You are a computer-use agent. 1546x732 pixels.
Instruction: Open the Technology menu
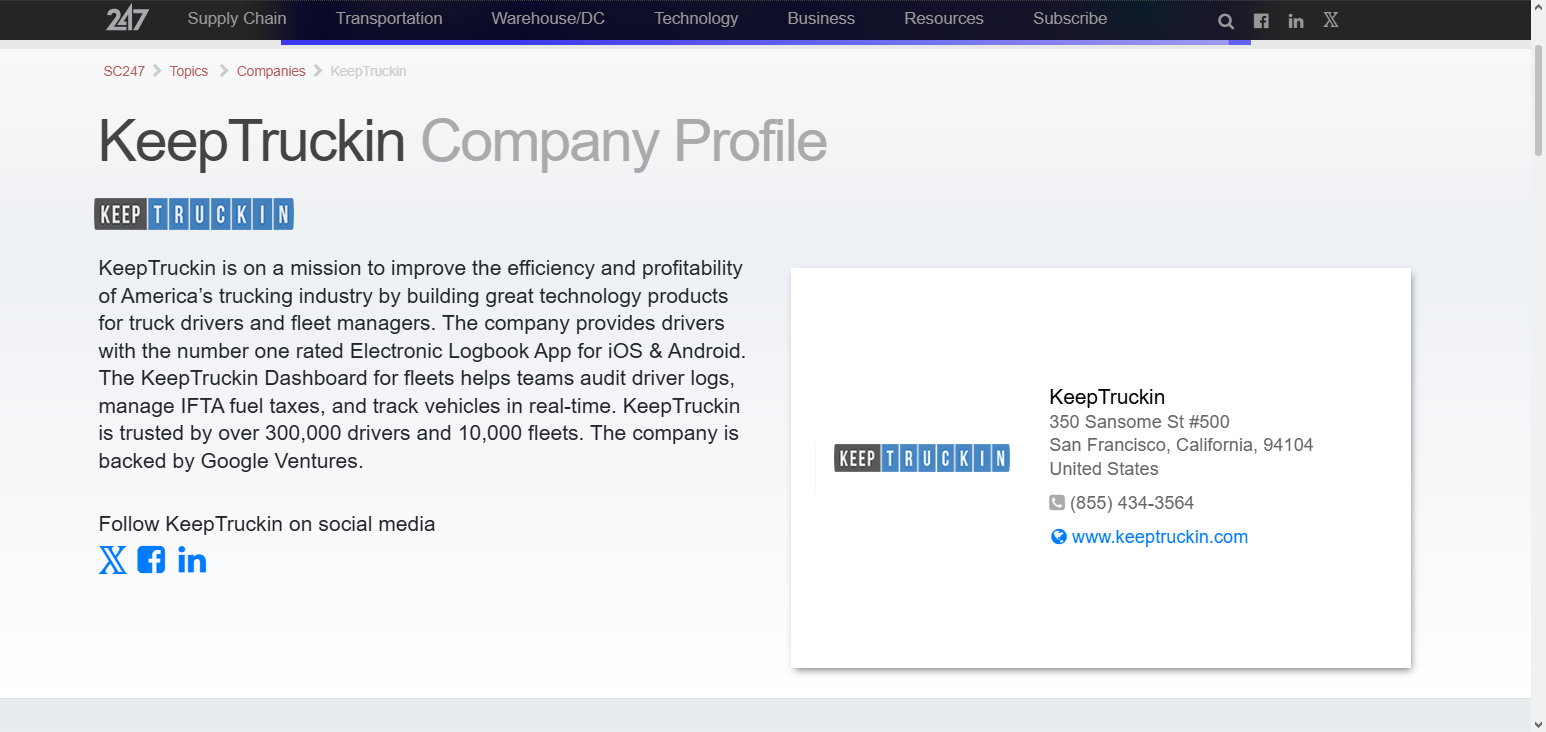[696, 19]
